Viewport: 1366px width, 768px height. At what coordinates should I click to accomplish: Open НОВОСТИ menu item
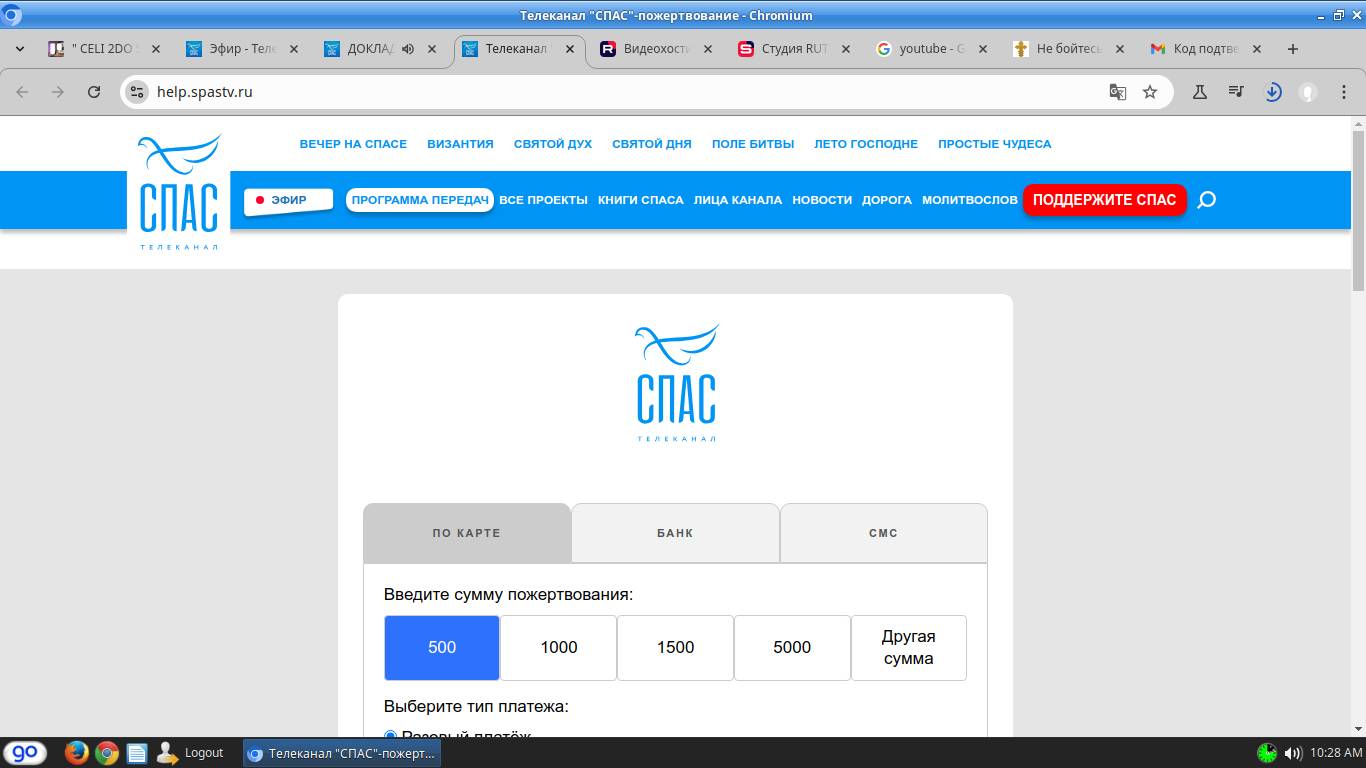click(822, 200)
